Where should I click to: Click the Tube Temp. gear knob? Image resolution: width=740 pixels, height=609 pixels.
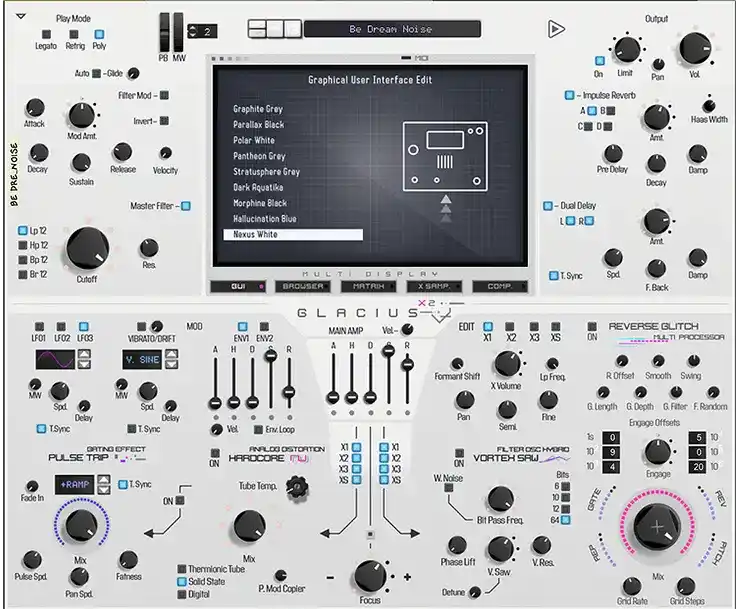(x=297, y=488)
